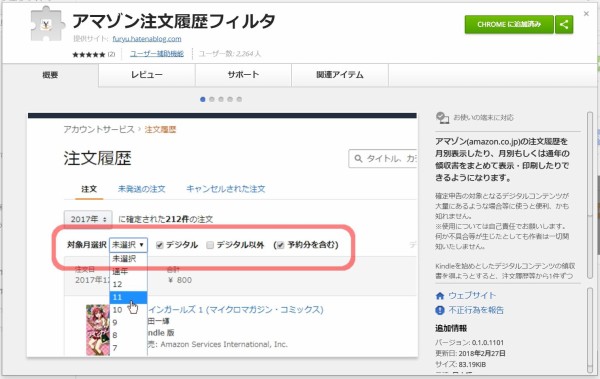Select the fourth carousel dot
The width and height of the screenshot is (600, 379).
coord(230,100)
